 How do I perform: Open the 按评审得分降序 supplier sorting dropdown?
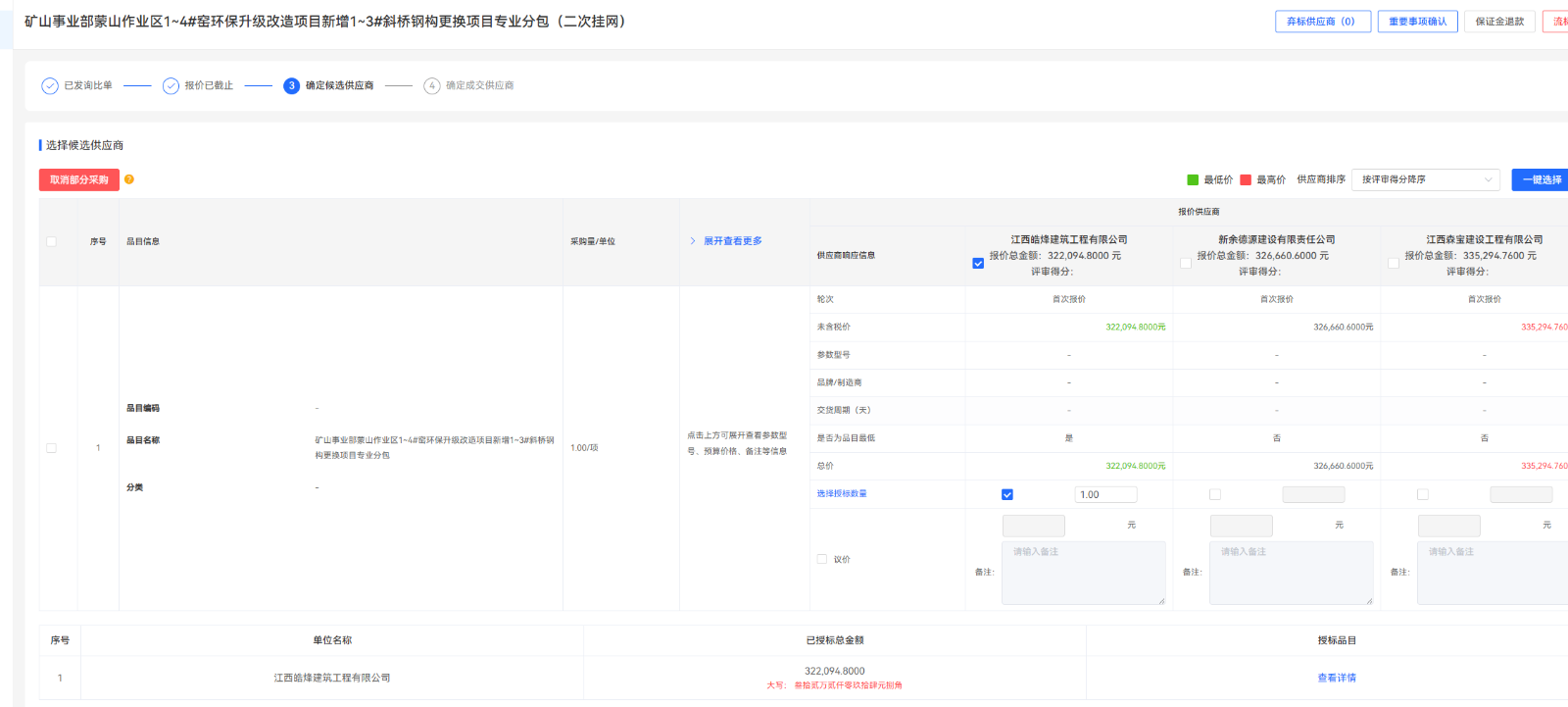(x=1425, y=179)
